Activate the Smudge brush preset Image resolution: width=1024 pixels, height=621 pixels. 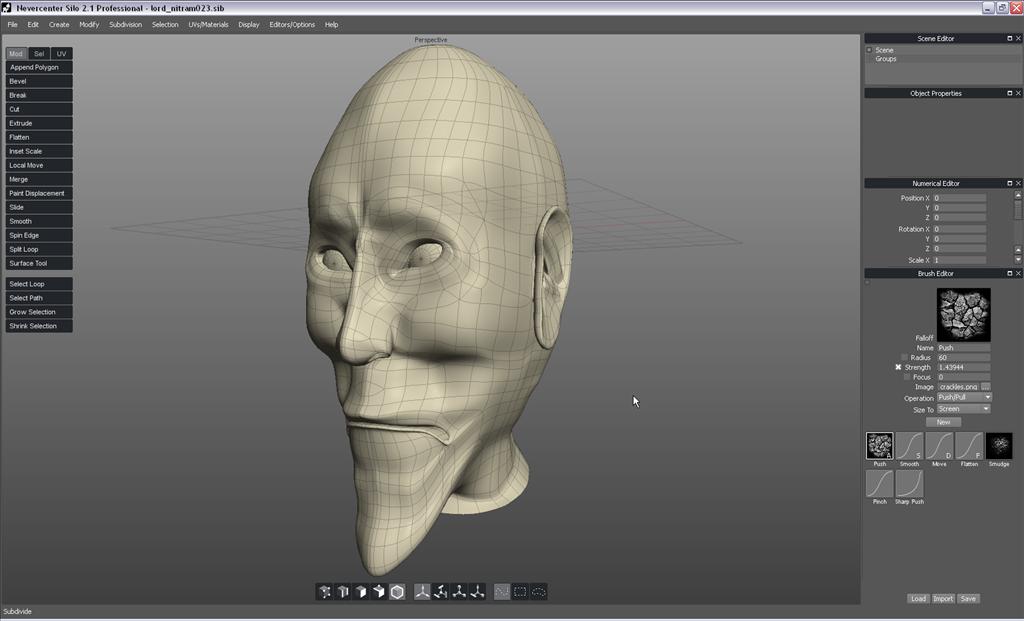pos(999,446)
